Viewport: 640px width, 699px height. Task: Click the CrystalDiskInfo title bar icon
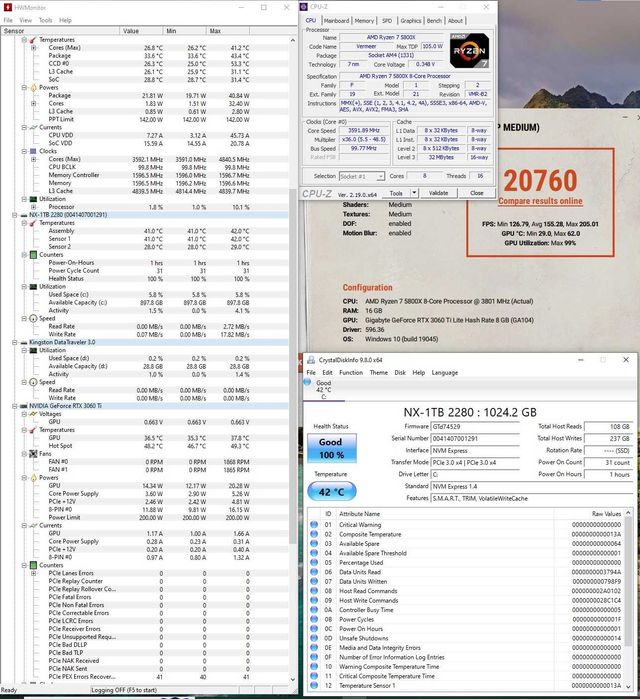[311, 360]
